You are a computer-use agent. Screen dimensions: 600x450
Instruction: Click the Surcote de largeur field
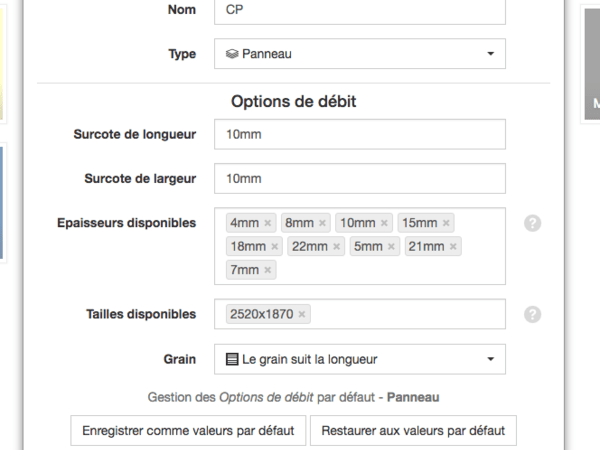coord(360,179)
